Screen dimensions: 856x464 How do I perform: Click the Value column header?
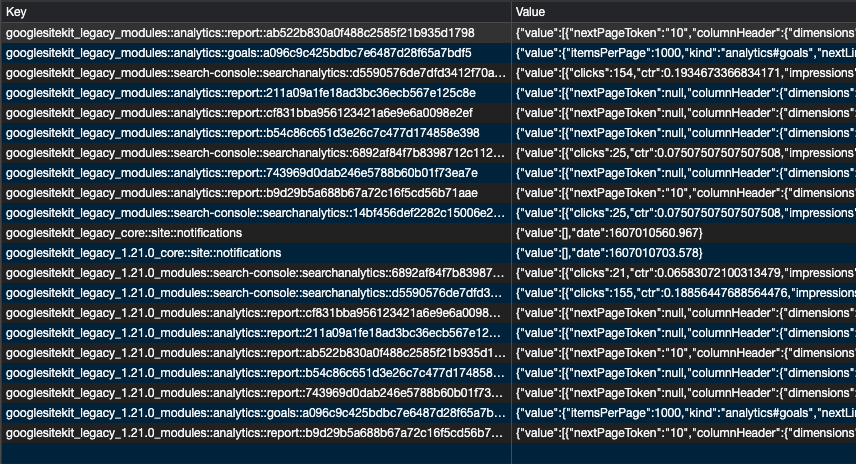[x=684, y=12]
